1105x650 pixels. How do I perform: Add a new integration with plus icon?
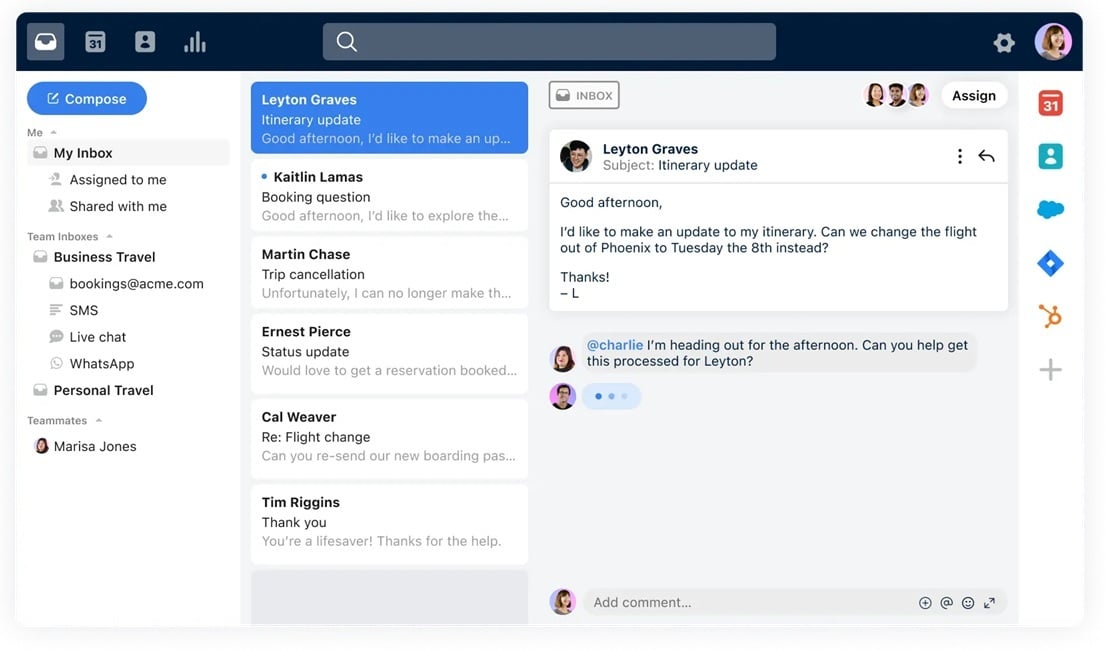tap(1050, 370)
